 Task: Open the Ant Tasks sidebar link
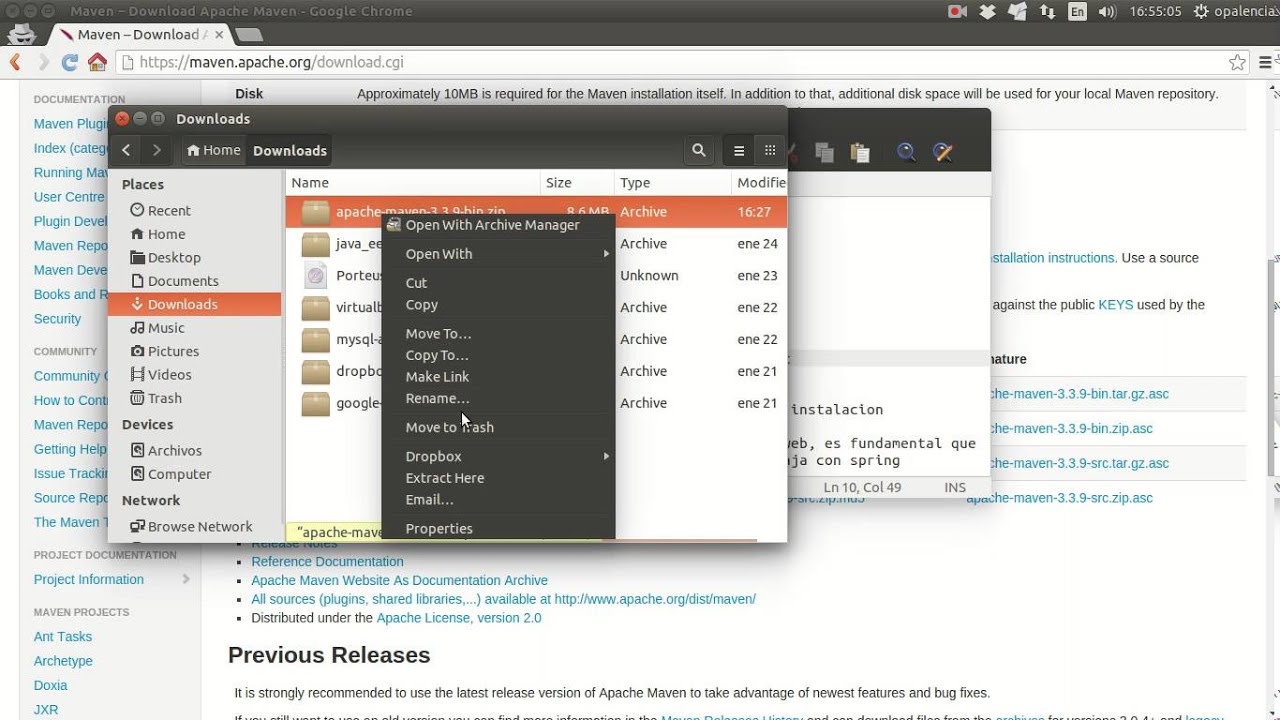[63, 636]
